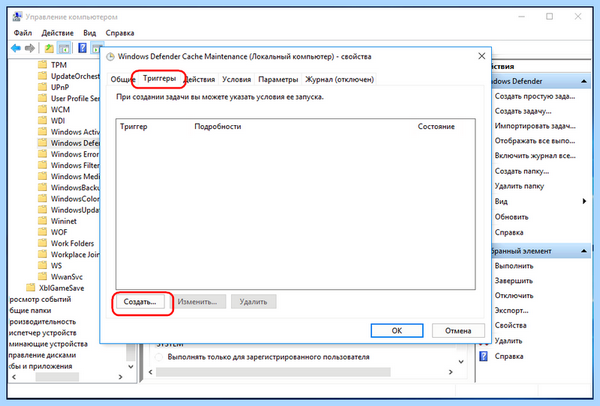
Task: Open the Справка menu in menu bar
Action: (x=120, y=33)
